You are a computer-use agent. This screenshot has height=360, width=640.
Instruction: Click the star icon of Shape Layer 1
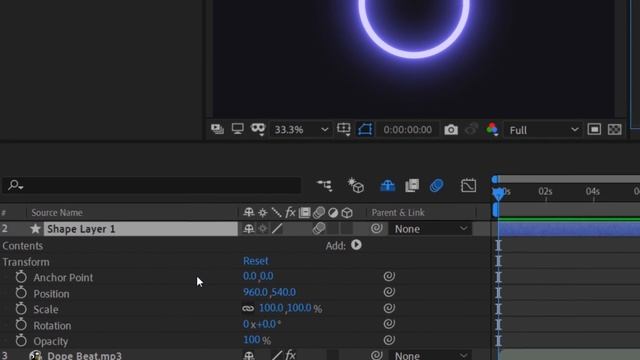pos(36,229)
